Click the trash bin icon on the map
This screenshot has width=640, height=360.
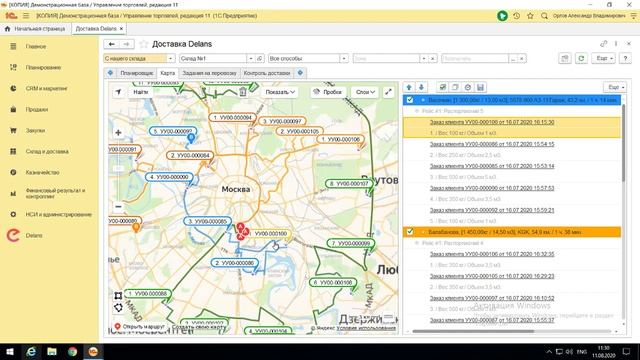pyautogui.click(x=242, y=92)
